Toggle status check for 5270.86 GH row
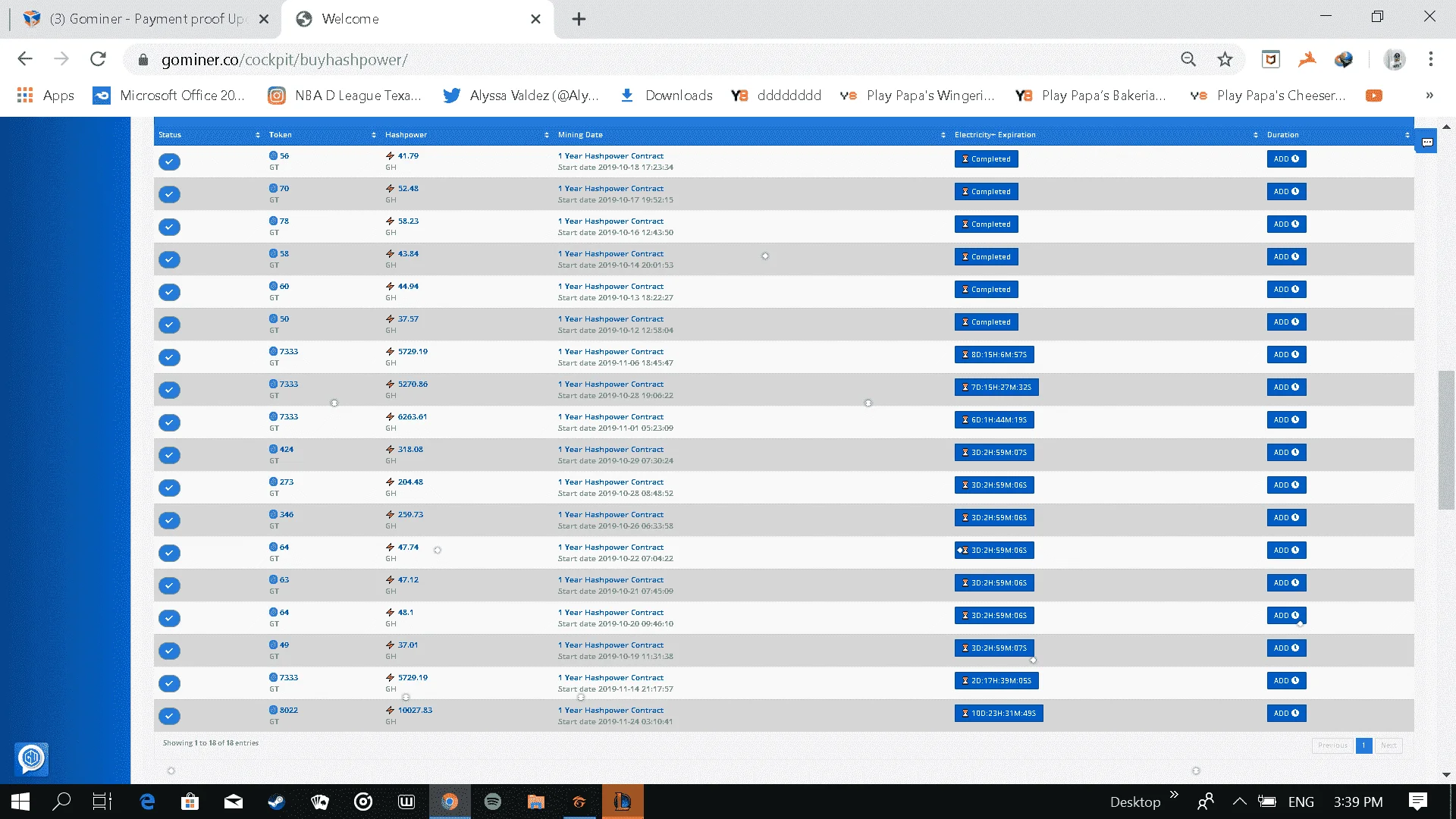Image resolution: width=1456 pixels, height=819 pixels. click(169, 390)
